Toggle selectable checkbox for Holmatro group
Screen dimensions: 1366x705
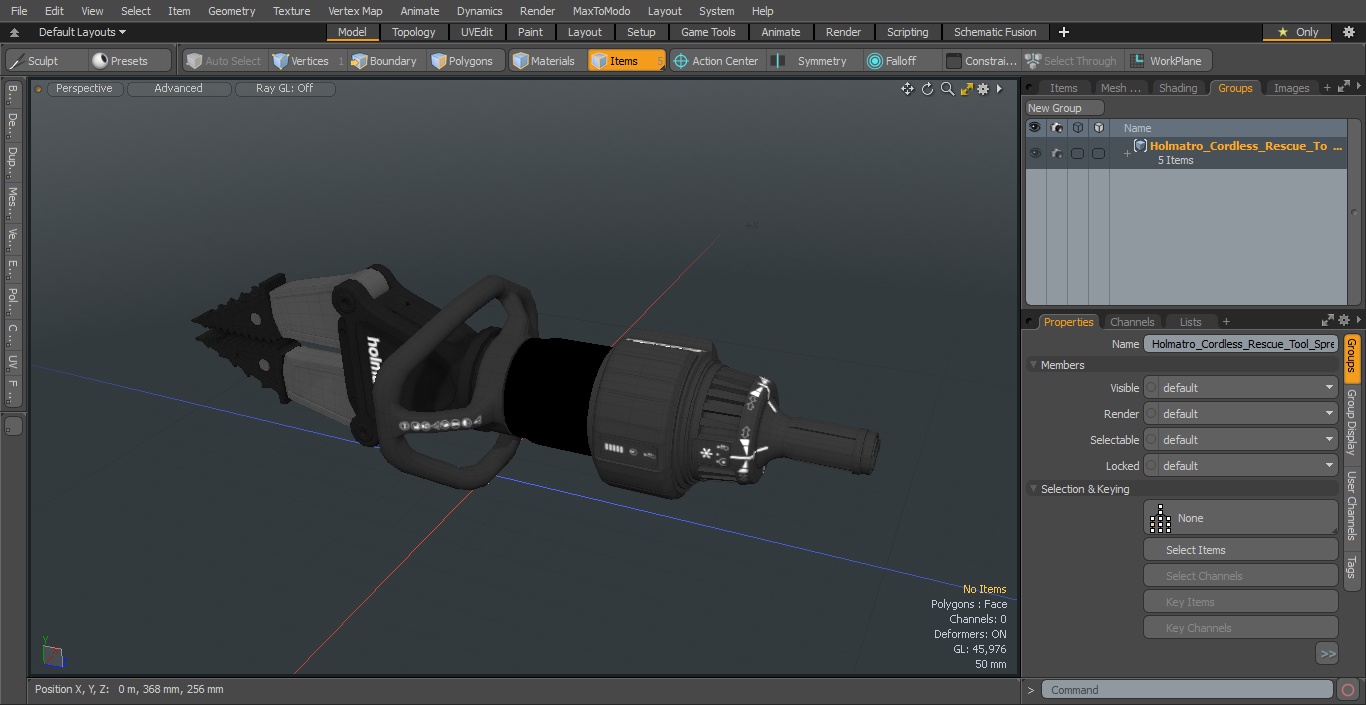tap(1077, 153)
